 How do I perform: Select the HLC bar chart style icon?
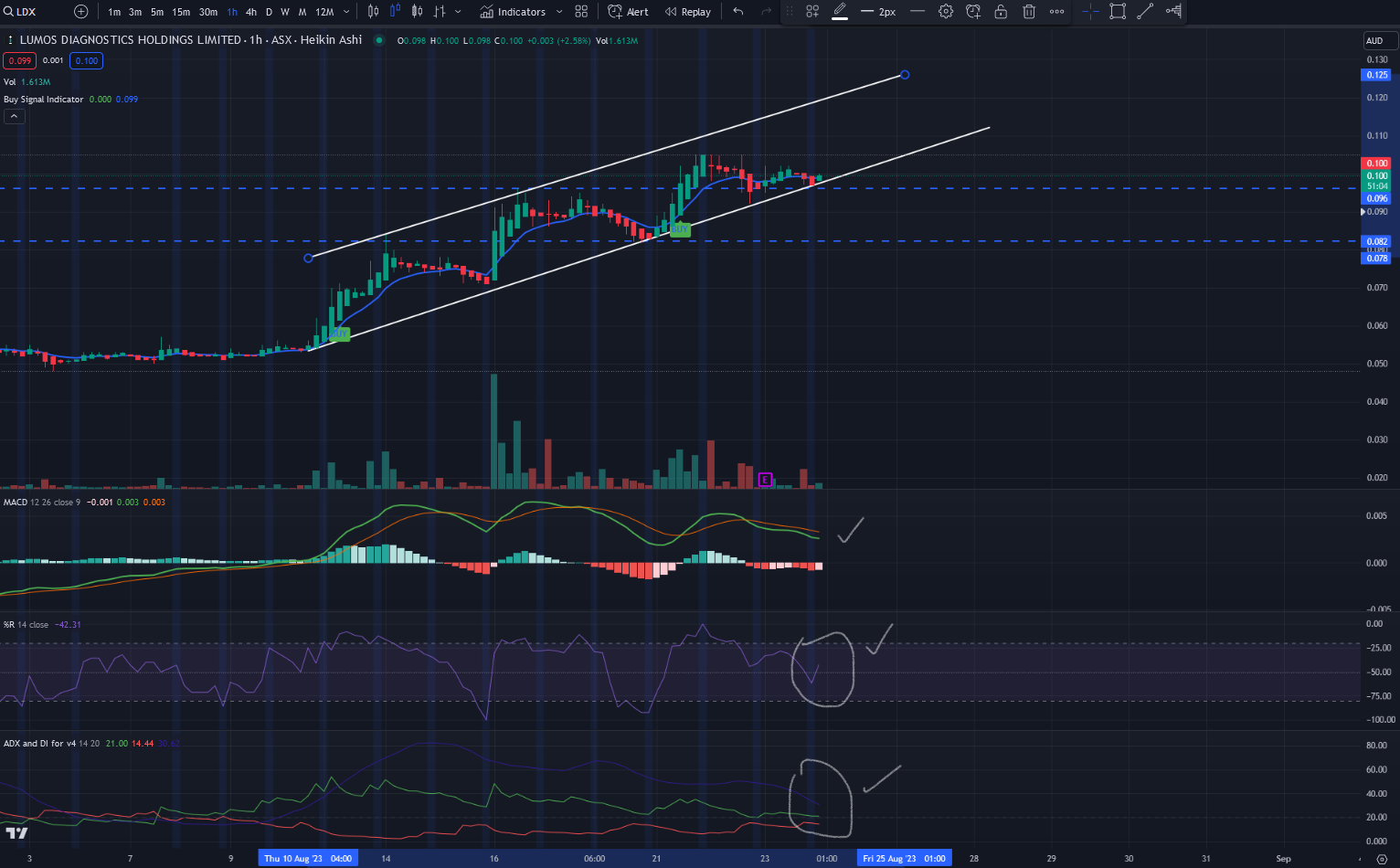click(440, 12)
